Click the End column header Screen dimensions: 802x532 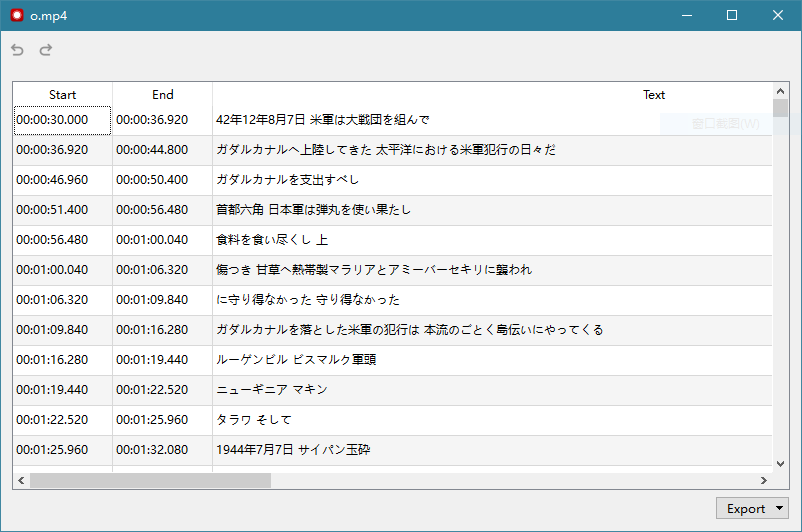click(x=162, y=95)
